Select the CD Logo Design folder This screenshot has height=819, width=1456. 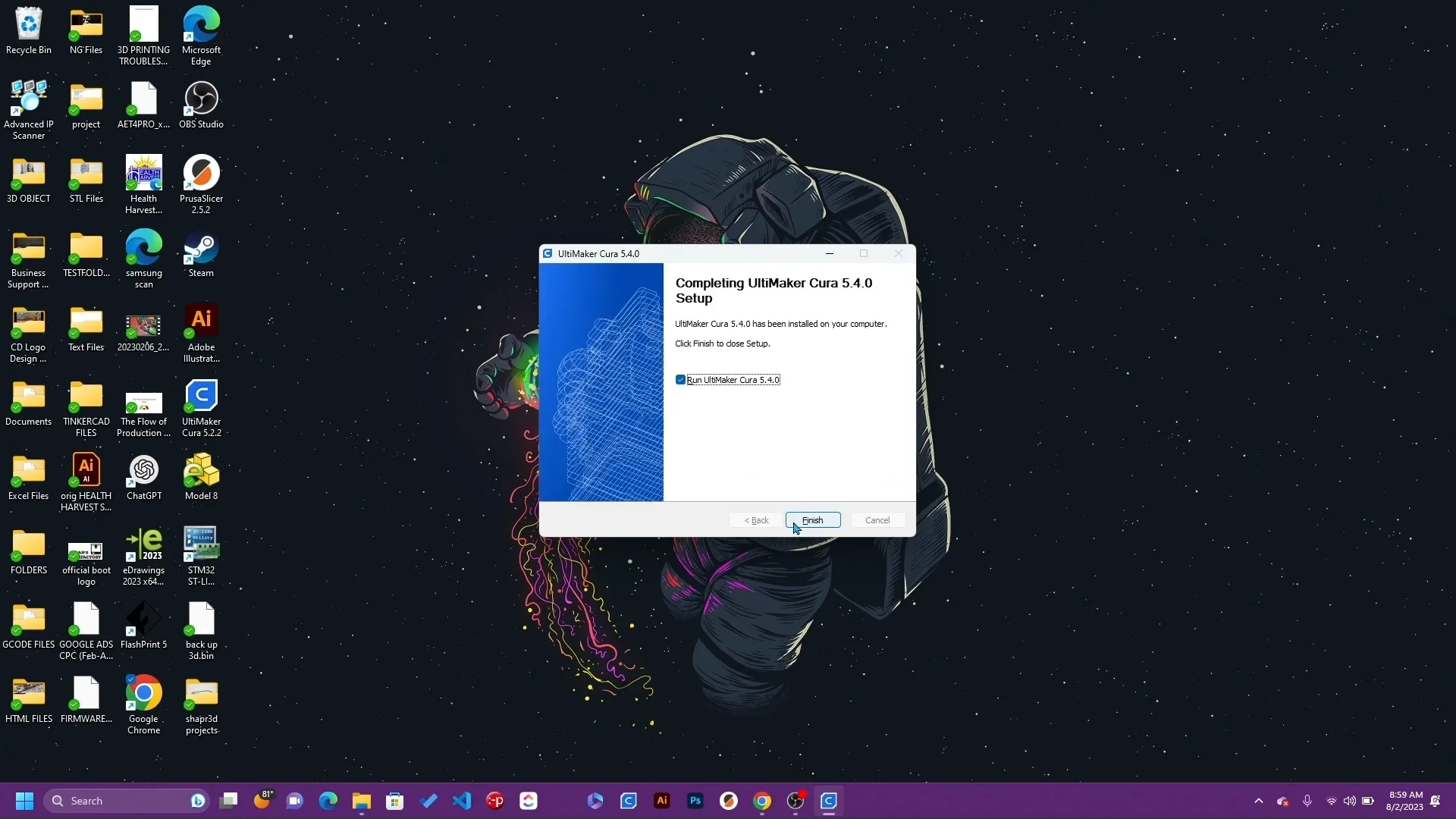[29, 333]
